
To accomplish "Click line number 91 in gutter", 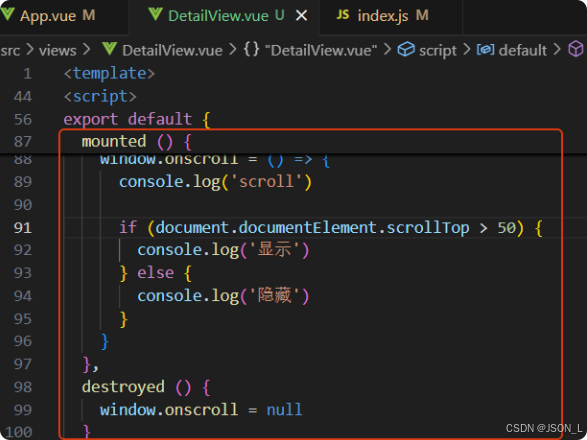I will [x=23, y=228].
